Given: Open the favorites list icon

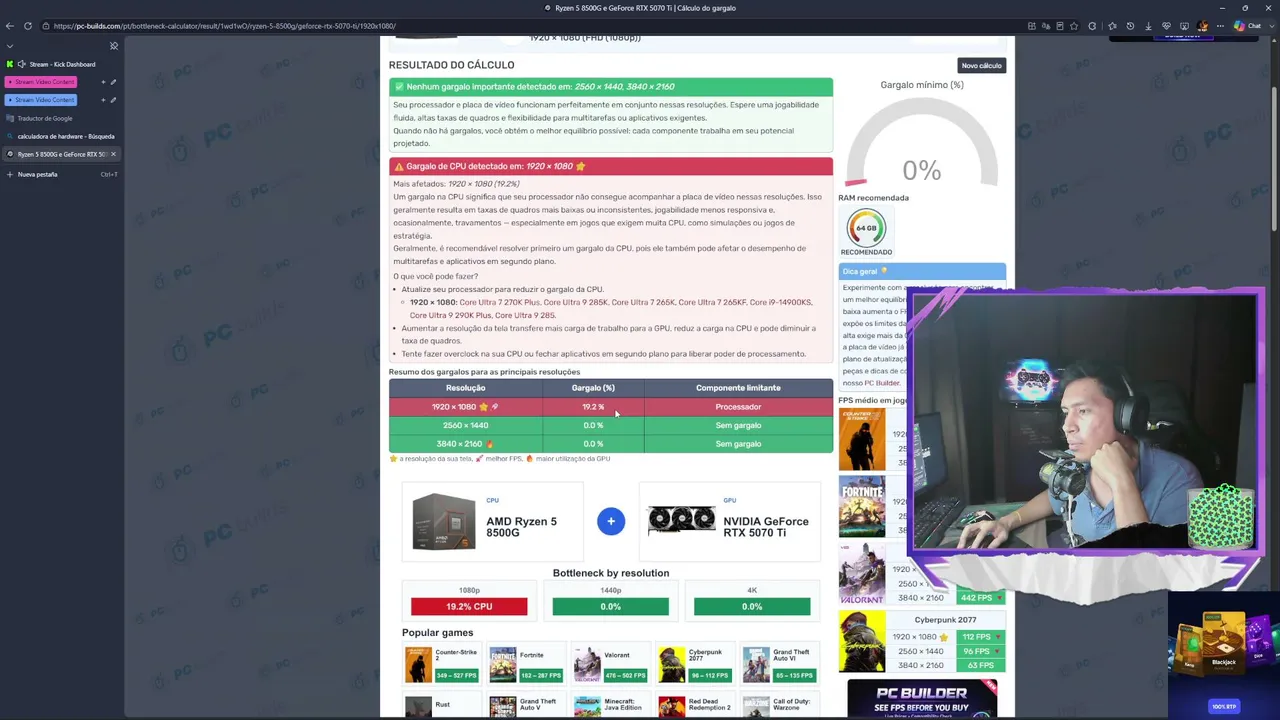Looking at the screenshot, I should [x=1112, y=26].
